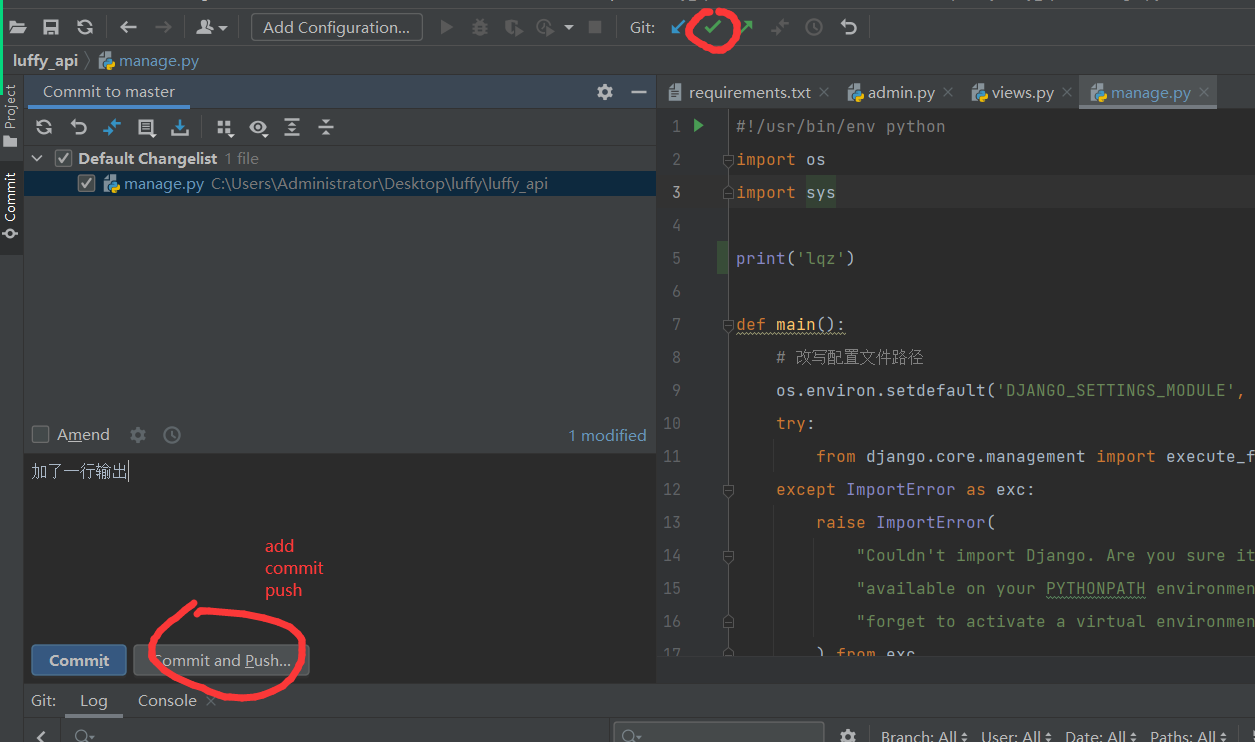Open the user profile dropdown in toolbar
This screenshot has width=1255, height=742.
pyautogui.click(x=211, y=27)
